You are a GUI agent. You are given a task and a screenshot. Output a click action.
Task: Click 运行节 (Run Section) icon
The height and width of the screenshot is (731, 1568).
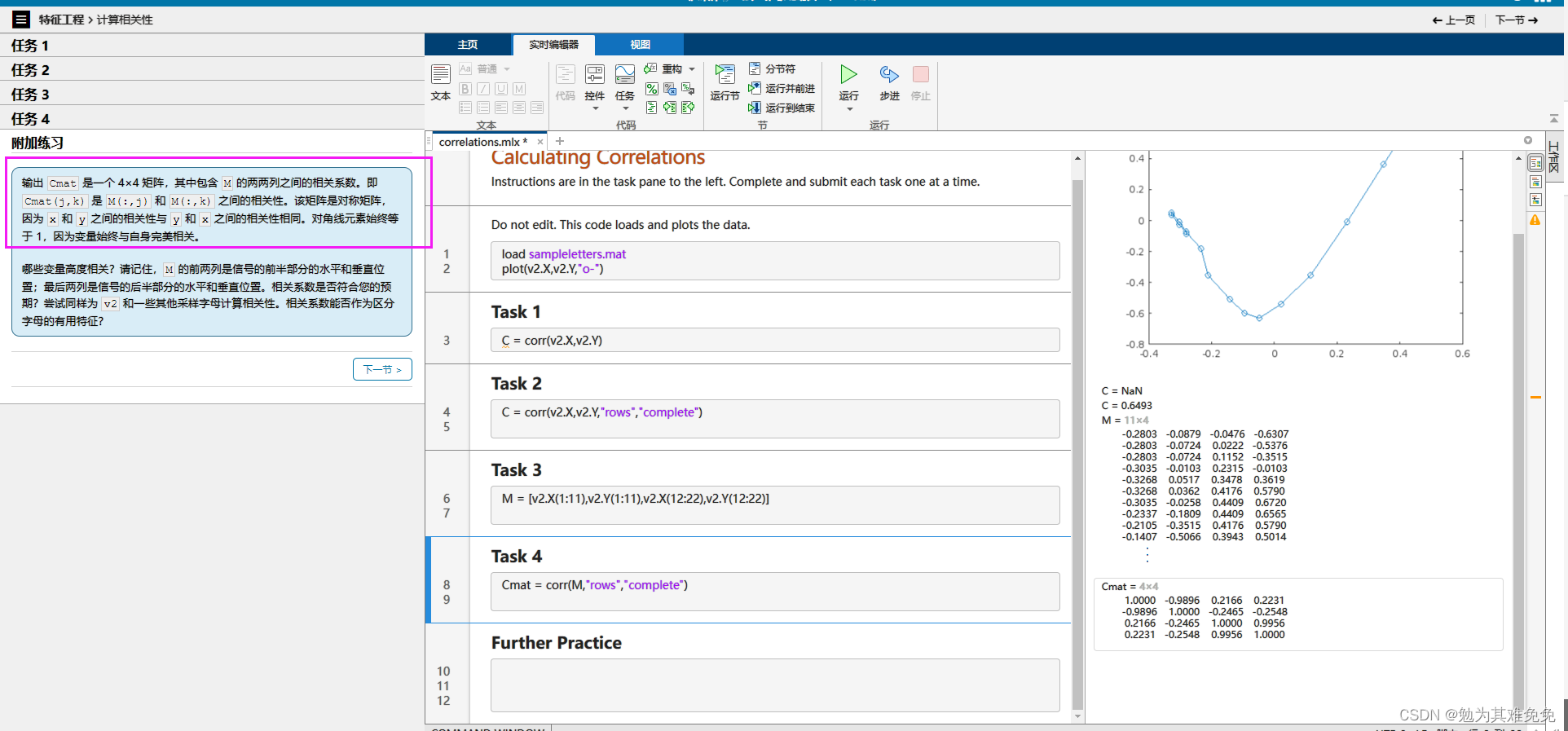(x=725, y=75)
